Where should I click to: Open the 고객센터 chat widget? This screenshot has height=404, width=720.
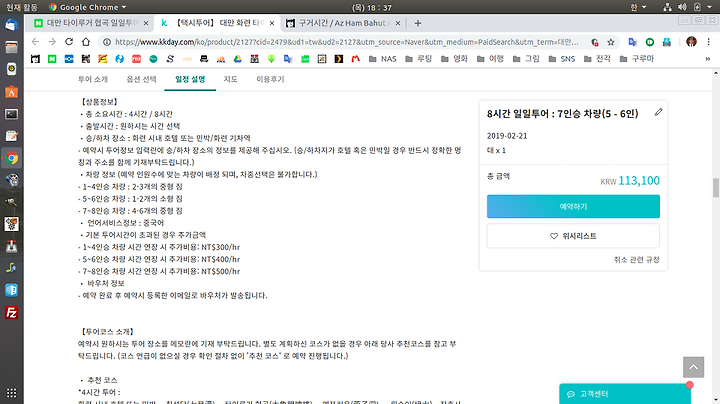click(625, 394)
